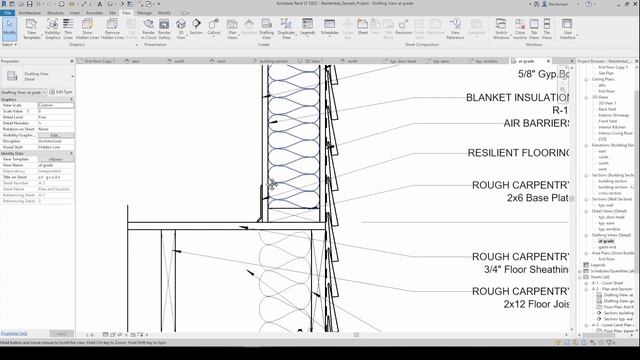Switch to Tab Views layout
Image resolution: width=640 pixels, height=360 pixels.
533,29
